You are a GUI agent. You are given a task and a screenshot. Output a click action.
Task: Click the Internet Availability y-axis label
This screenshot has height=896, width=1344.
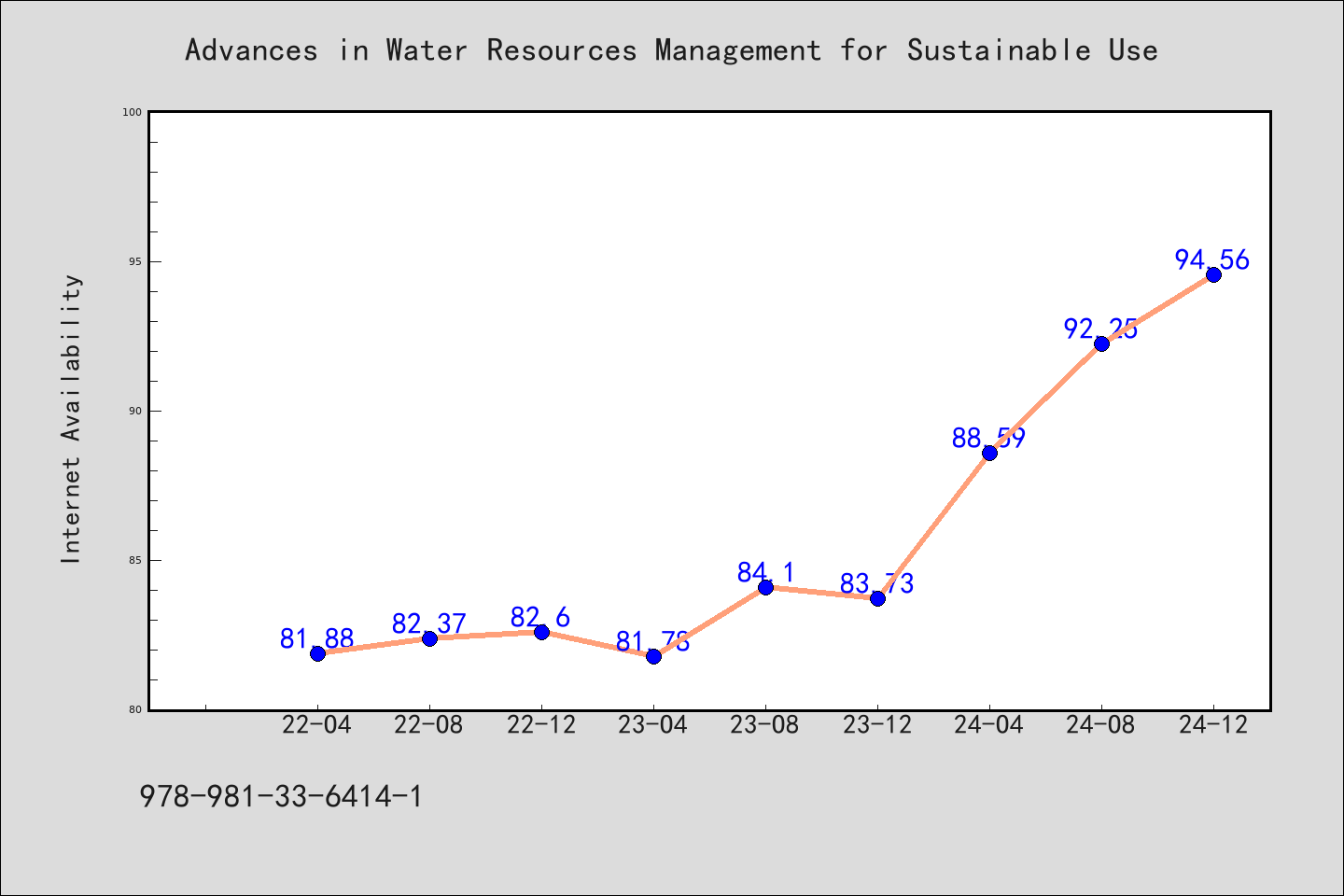pyautogui.click(x=72, y=419)
